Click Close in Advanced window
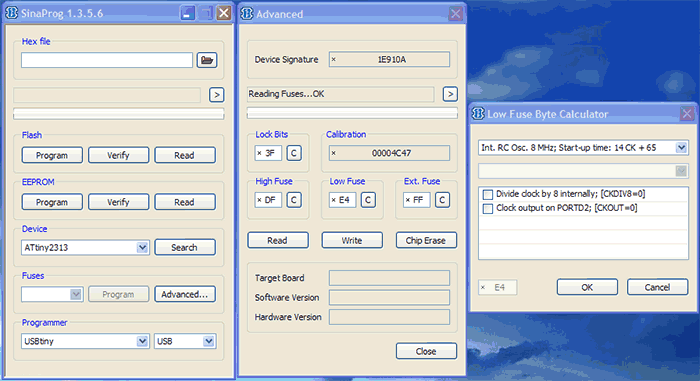 426,351
